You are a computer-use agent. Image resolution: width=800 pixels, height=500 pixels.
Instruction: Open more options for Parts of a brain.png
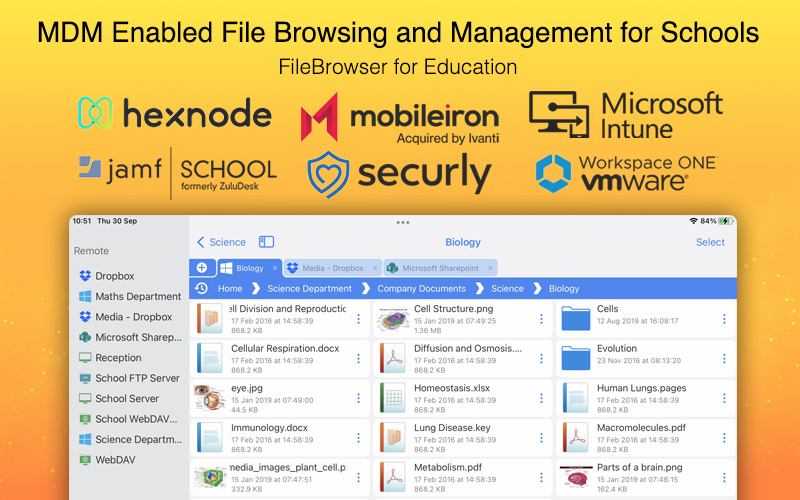(724, 478)
